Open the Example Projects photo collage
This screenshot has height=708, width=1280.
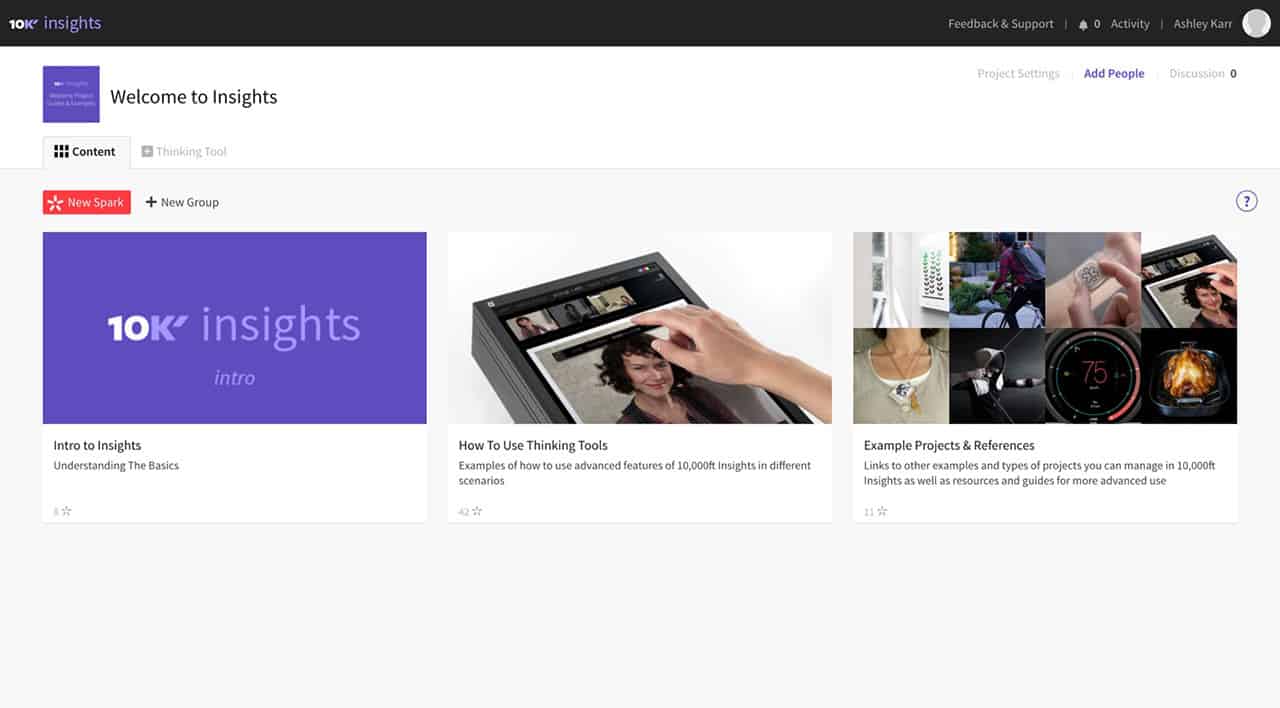[1045, 328]
